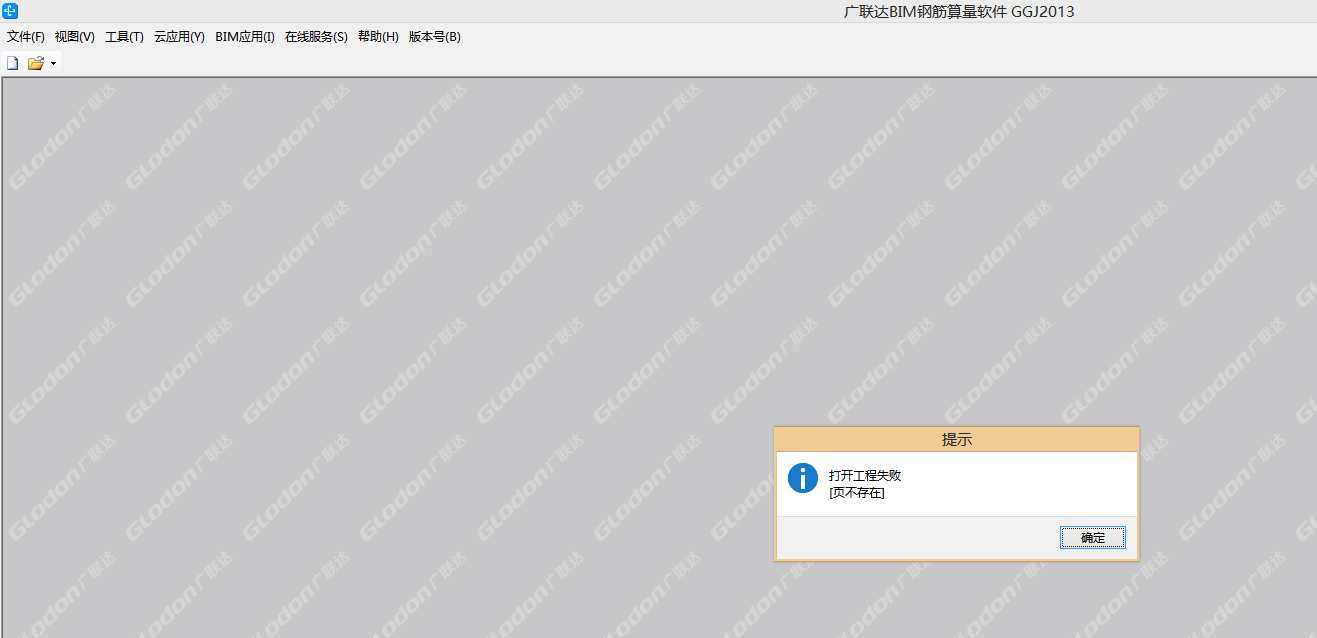
Task: Open the 帮助(H) menu
Action: click(378, 37)
